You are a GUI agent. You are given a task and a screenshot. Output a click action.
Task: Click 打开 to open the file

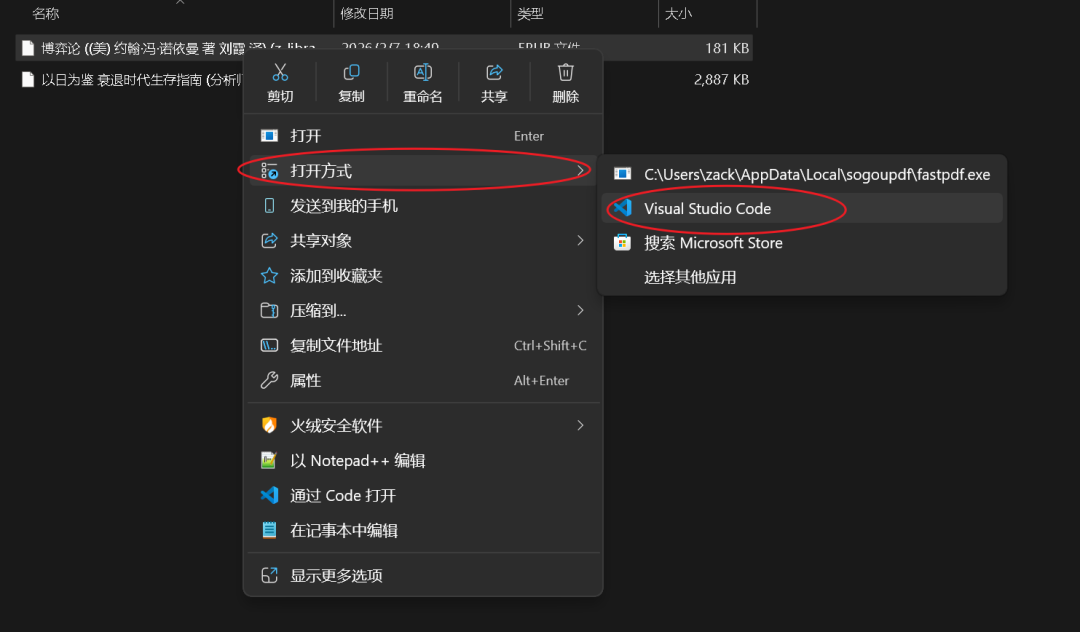point(306,136)
